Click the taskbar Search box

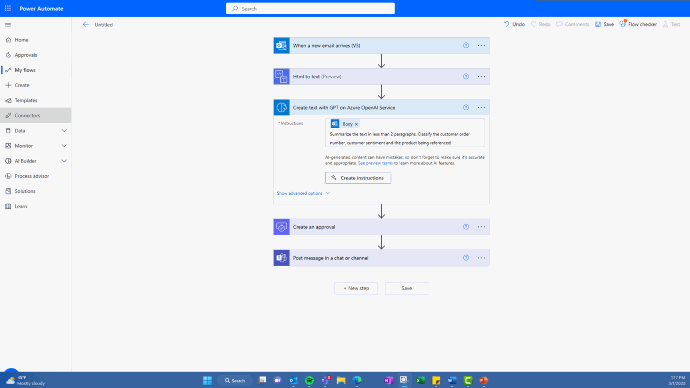[235, 380]
